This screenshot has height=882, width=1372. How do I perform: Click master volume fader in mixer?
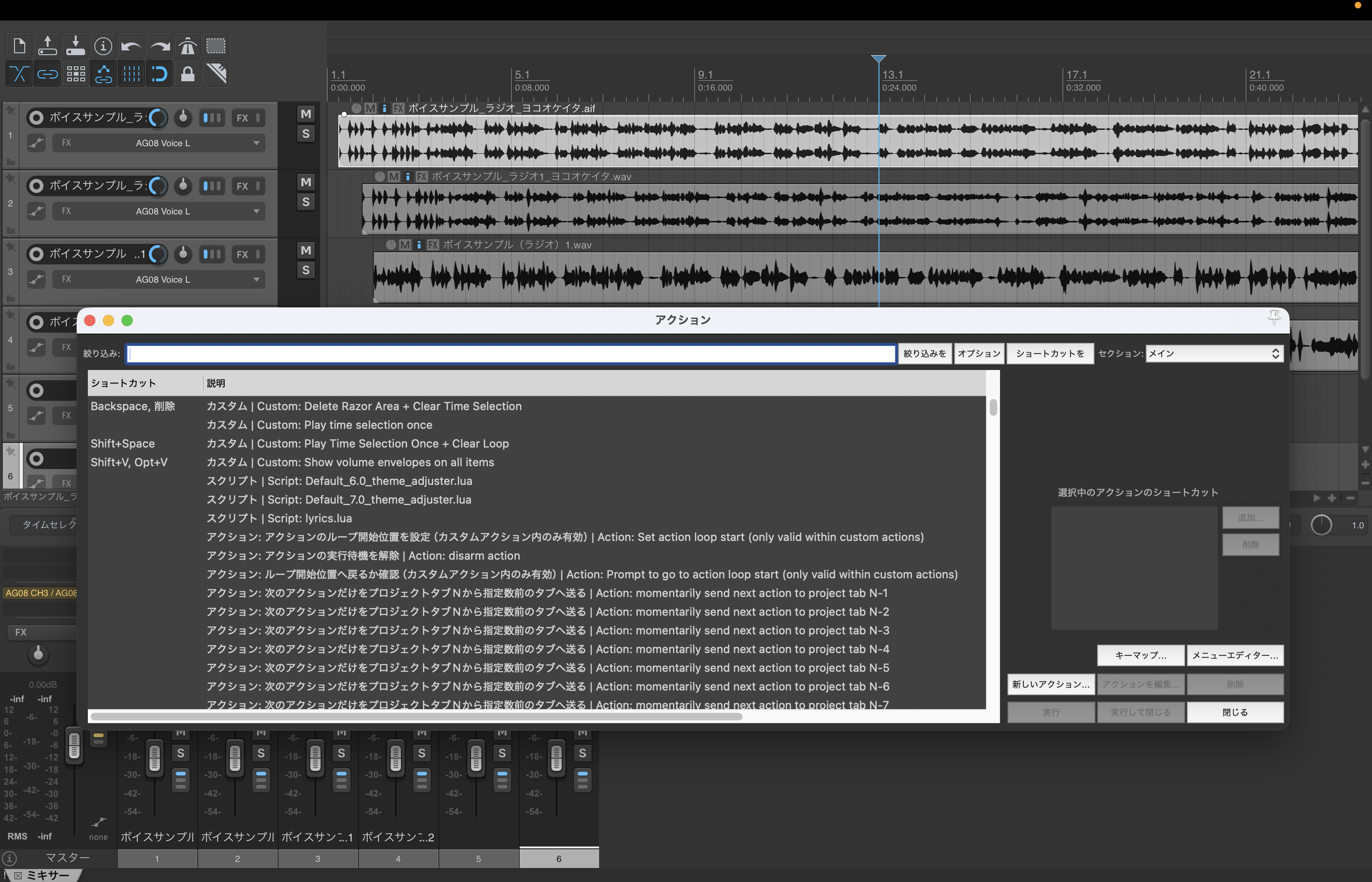click(x=74, y=745)
